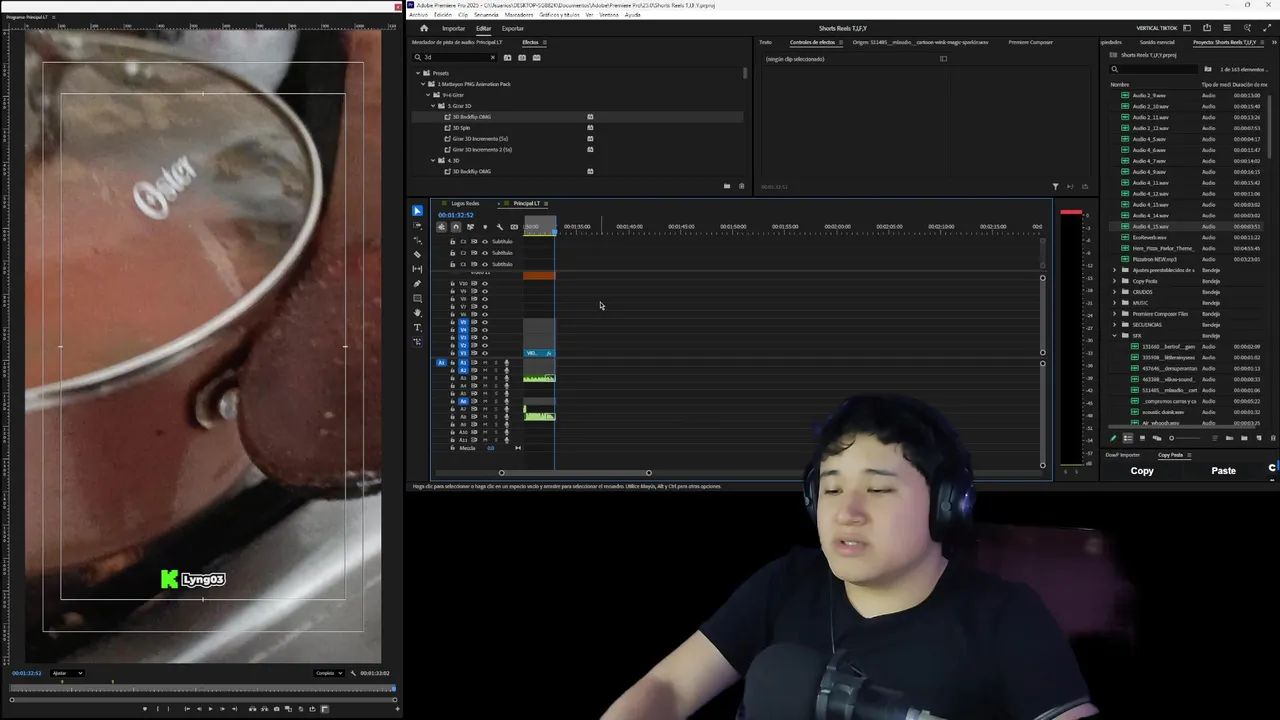Click the pencil icon in project panel
This screenshot has height=720, width=1280.
(x=1114, y=438)
